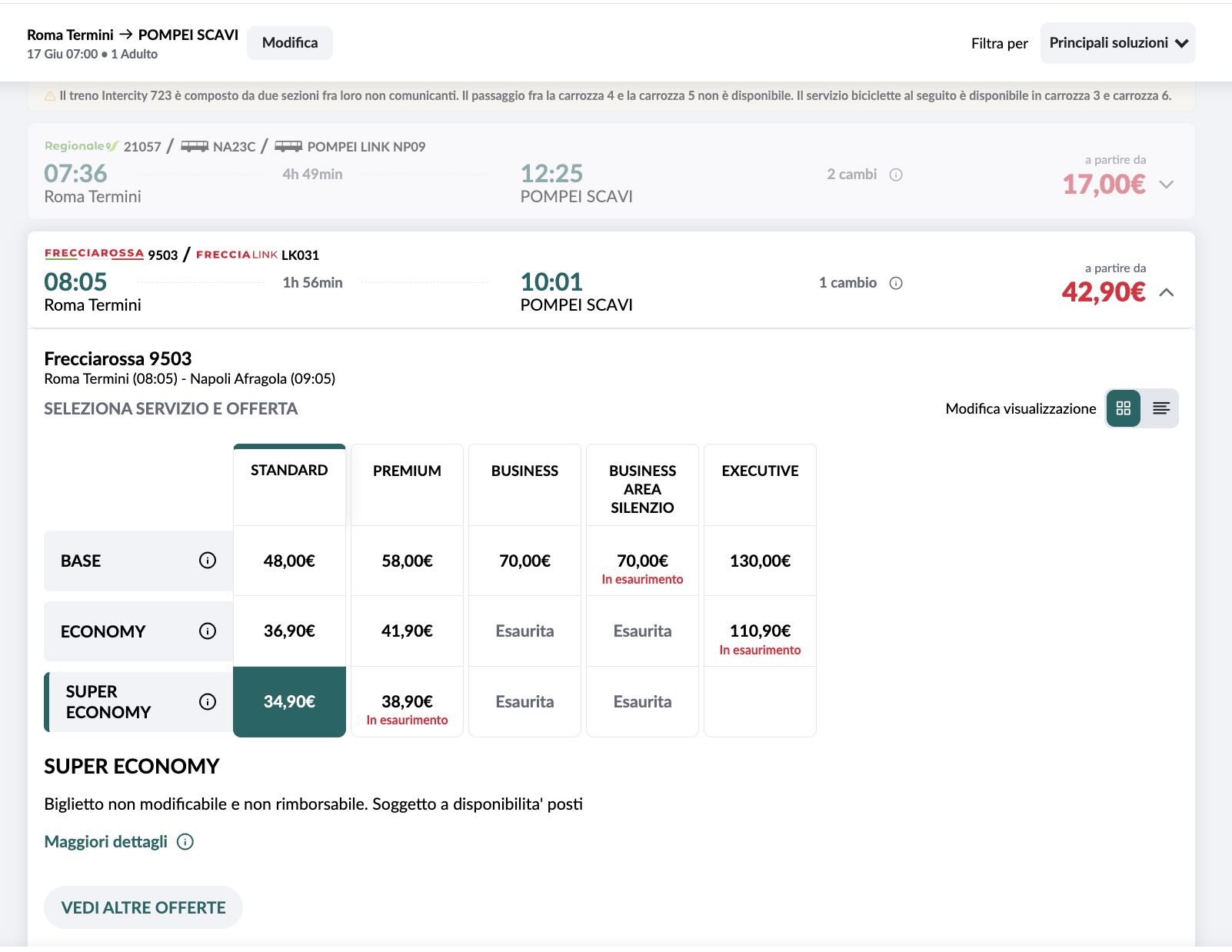Select the STANDARD service column
Screen dimensions: 1232x952
pyautogui.click(x=289, y=485)
